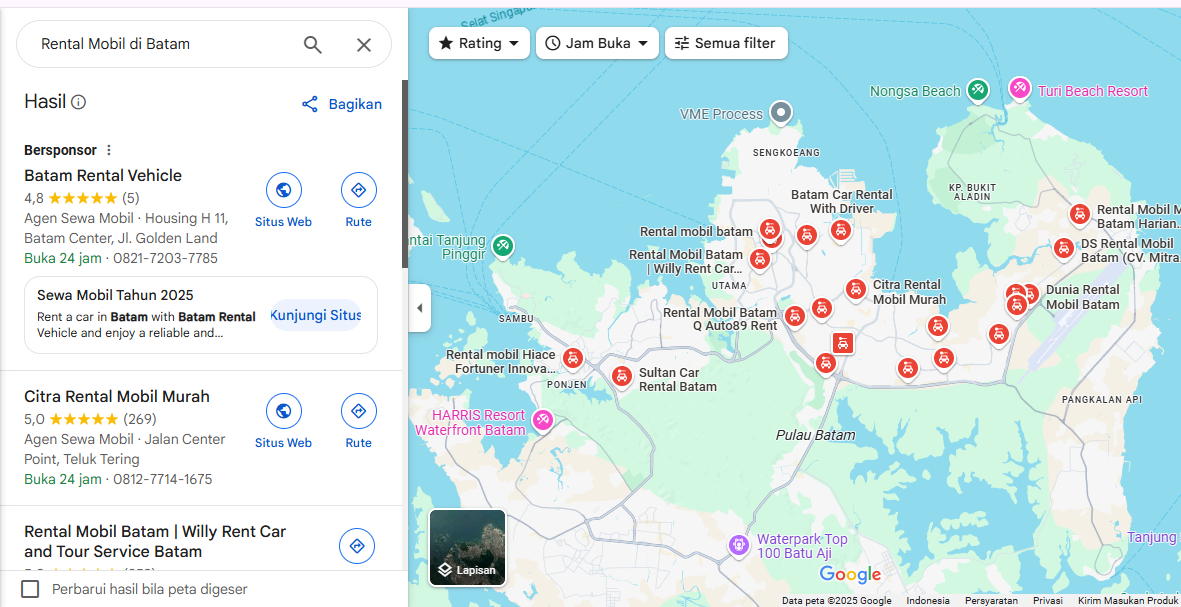Collapse the side panel arrow

coord(420,308)
